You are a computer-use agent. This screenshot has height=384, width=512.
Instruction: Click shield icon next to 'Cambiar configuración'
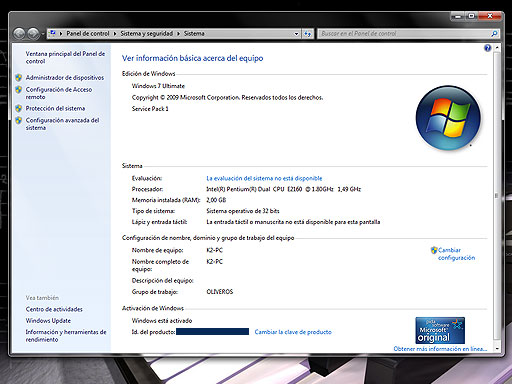click(434, 250)
